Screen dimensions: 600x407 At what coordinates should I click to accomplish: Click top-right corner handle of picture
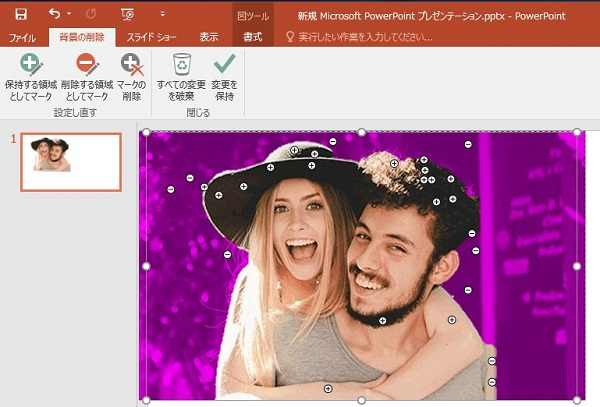pos(577,132)
